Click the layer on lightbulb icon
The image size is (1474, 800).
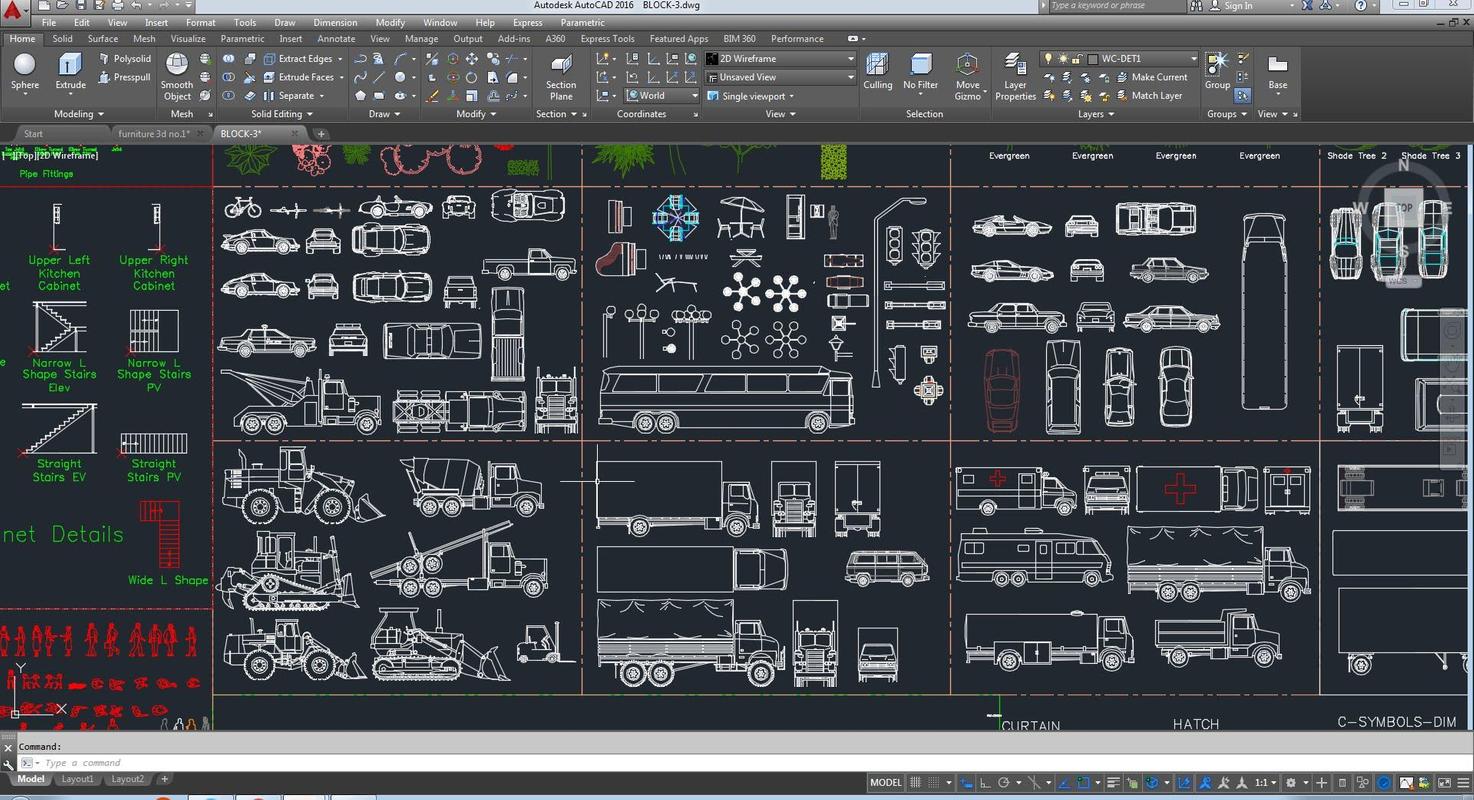1049,59
